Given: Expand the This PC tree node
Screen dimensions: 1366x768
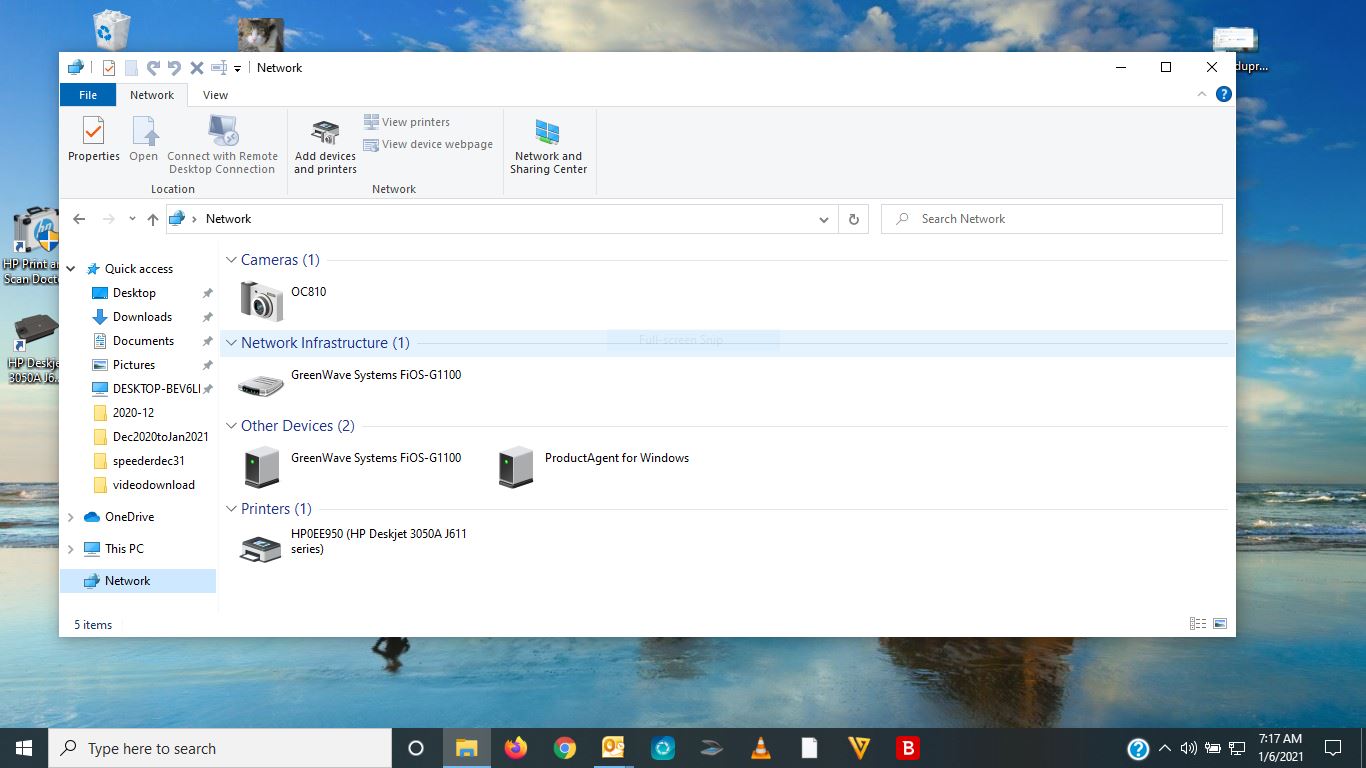Looking at the screenshot, I should click(x=71, y=549).
